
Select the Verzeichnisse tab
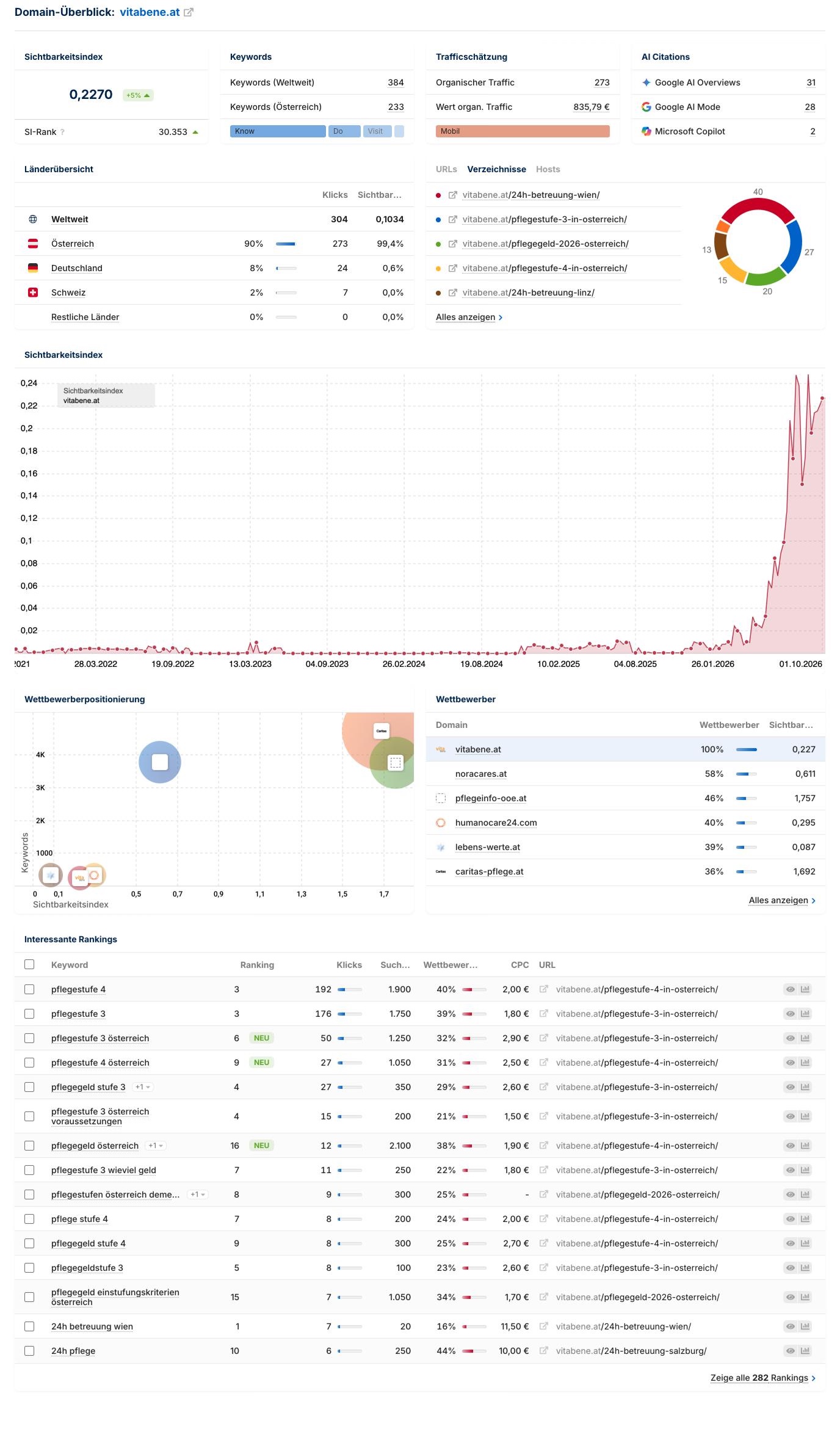click(x=496, y=169)
